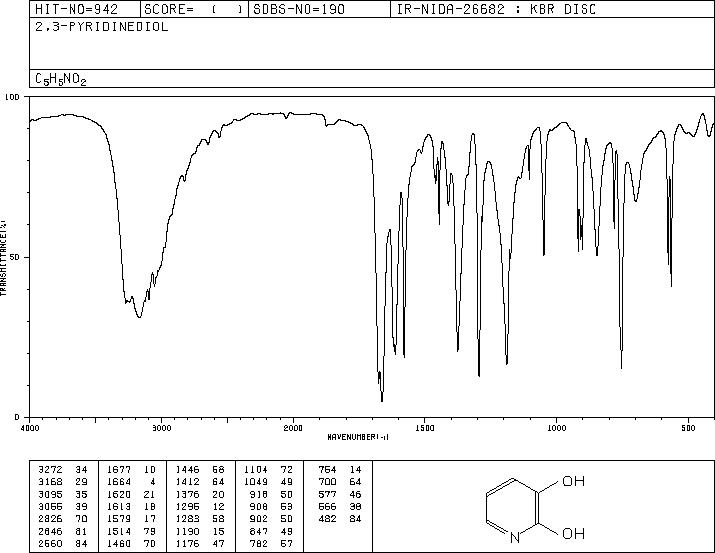Click the 1460 entry in the peak table

(x=119, y=543)
